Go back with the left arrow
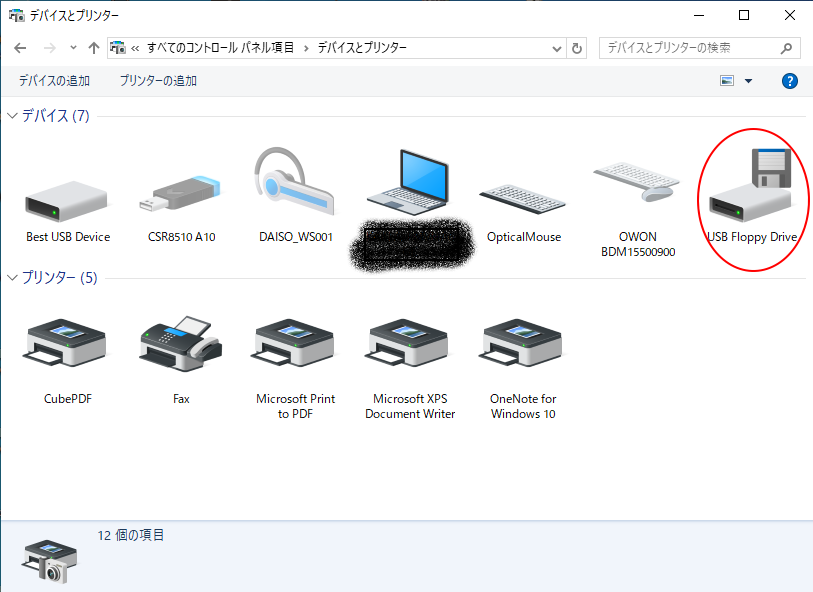This screenshot has height=592, width=813. pos(20,48)
